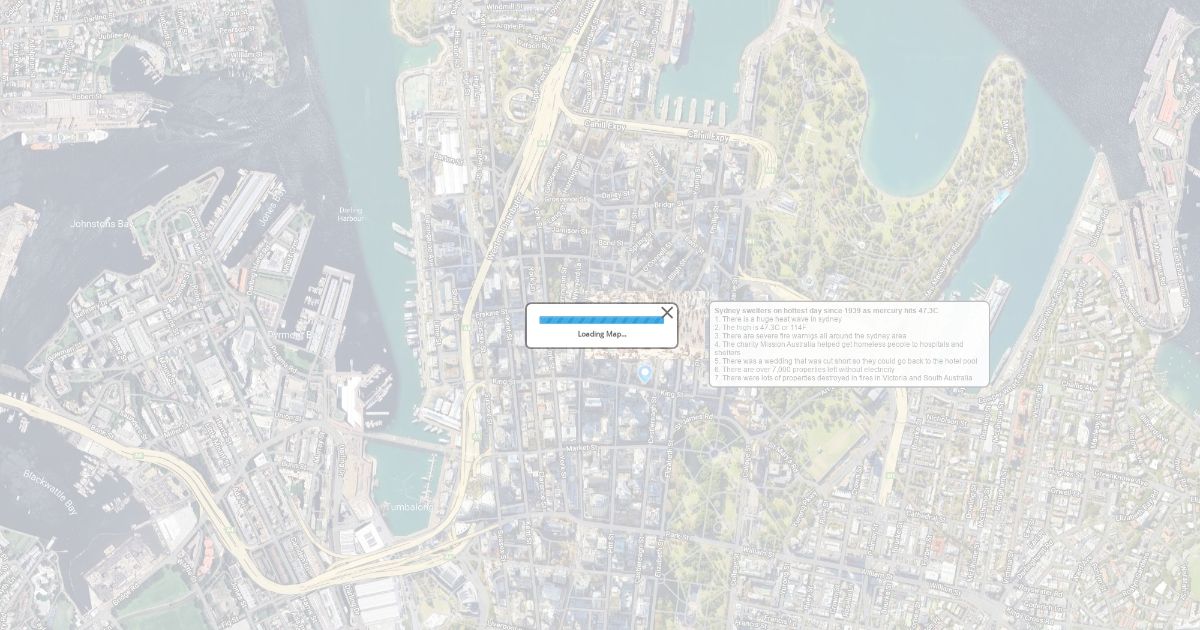
Task: Click the blue location pin marker
Action: point(645,373)
